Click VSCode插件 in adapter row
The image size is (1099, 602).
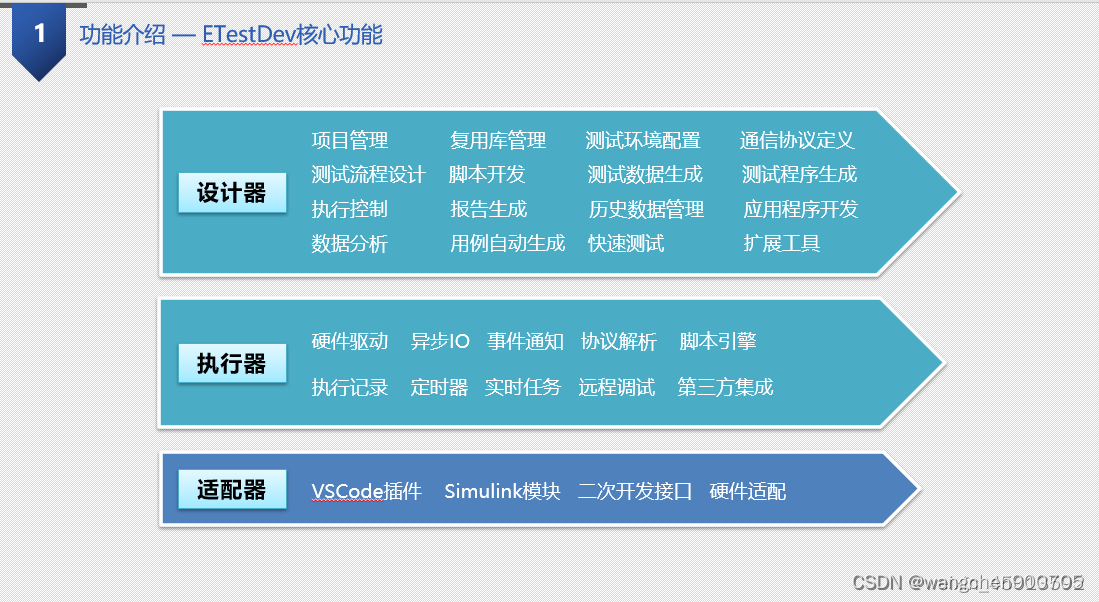(x=367, y=491)
